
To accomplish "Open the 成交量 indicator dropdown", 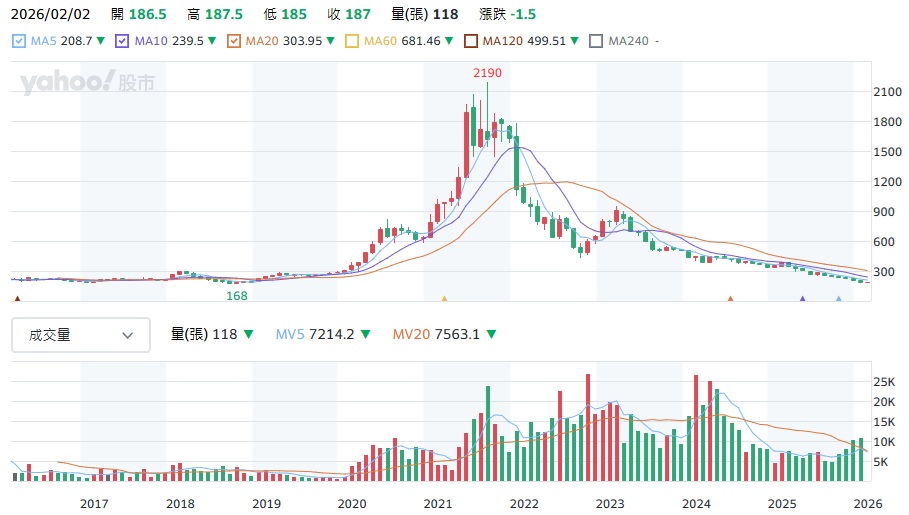I will pyautogui.click(x=80, y=336).
